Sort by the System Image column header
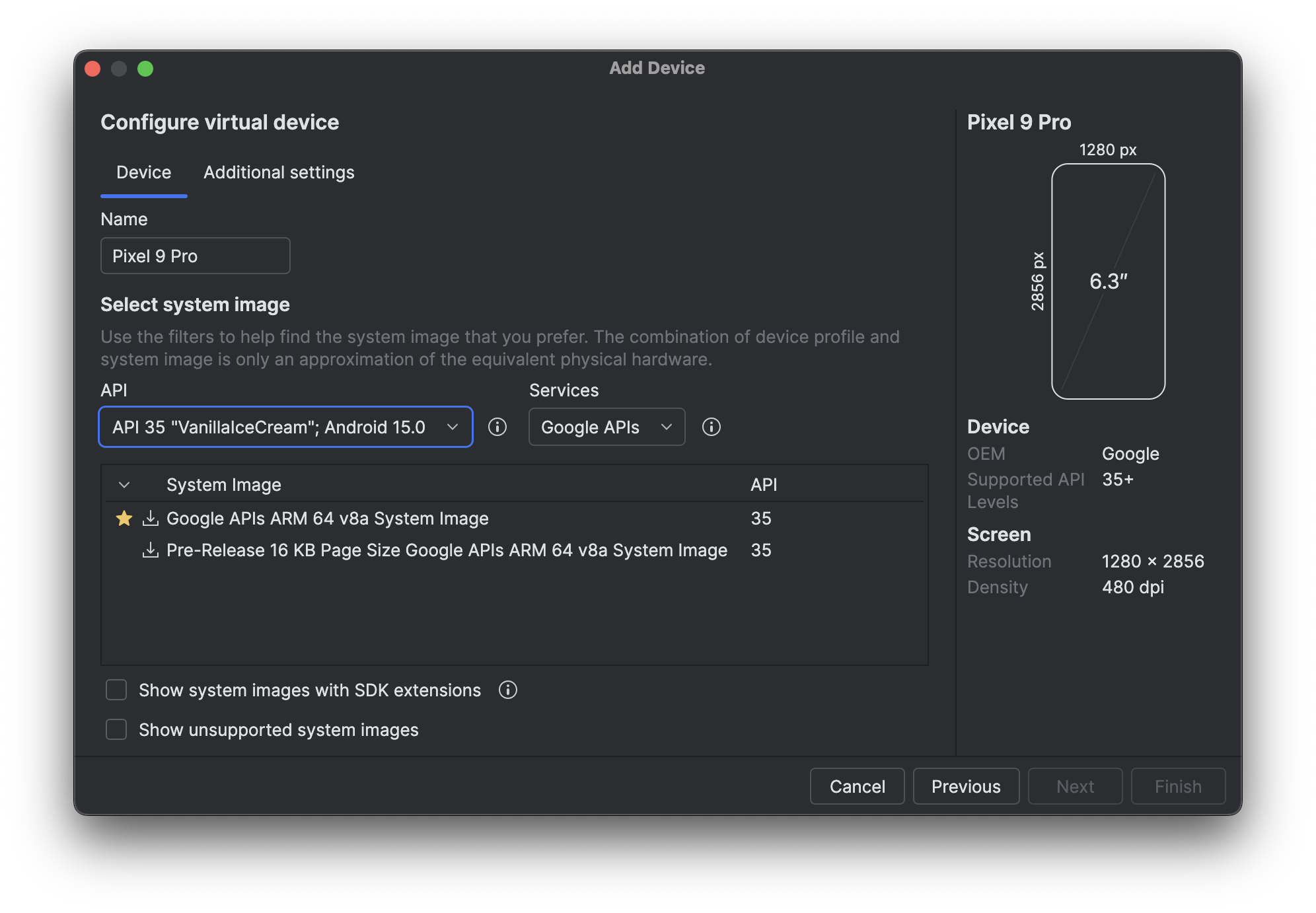Viewport: 1316px width, 913px height. (x=223, y=484)
